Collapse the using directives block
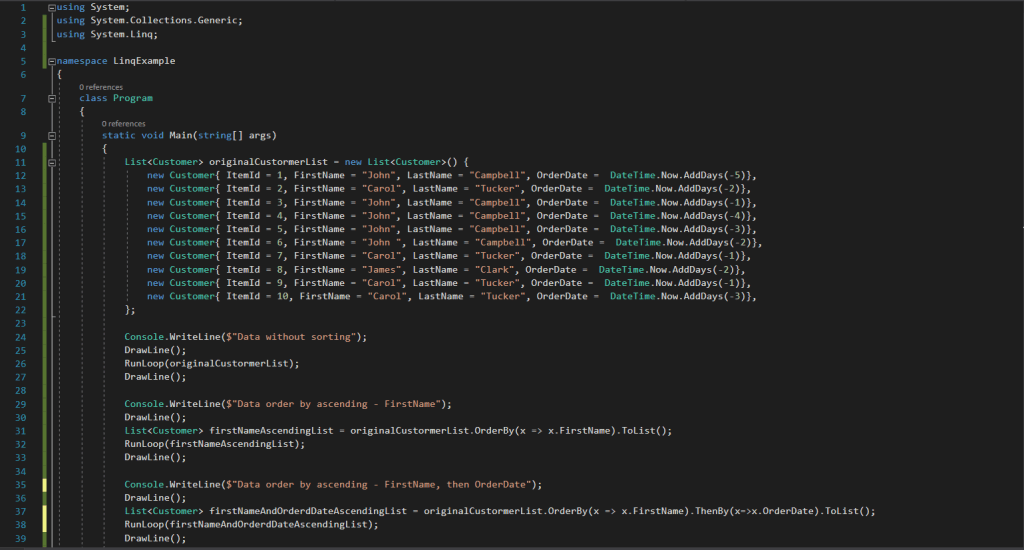The width and height of the screenshot is (1024, 550). coord(52,7)
